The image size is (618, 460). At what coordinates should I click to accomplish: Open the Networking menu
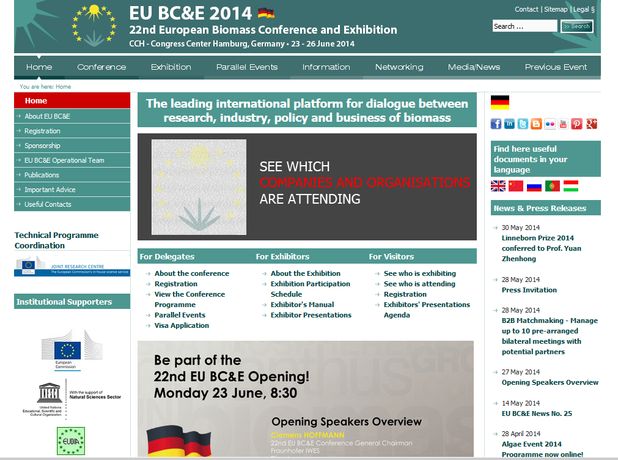[x=399, y=67]
